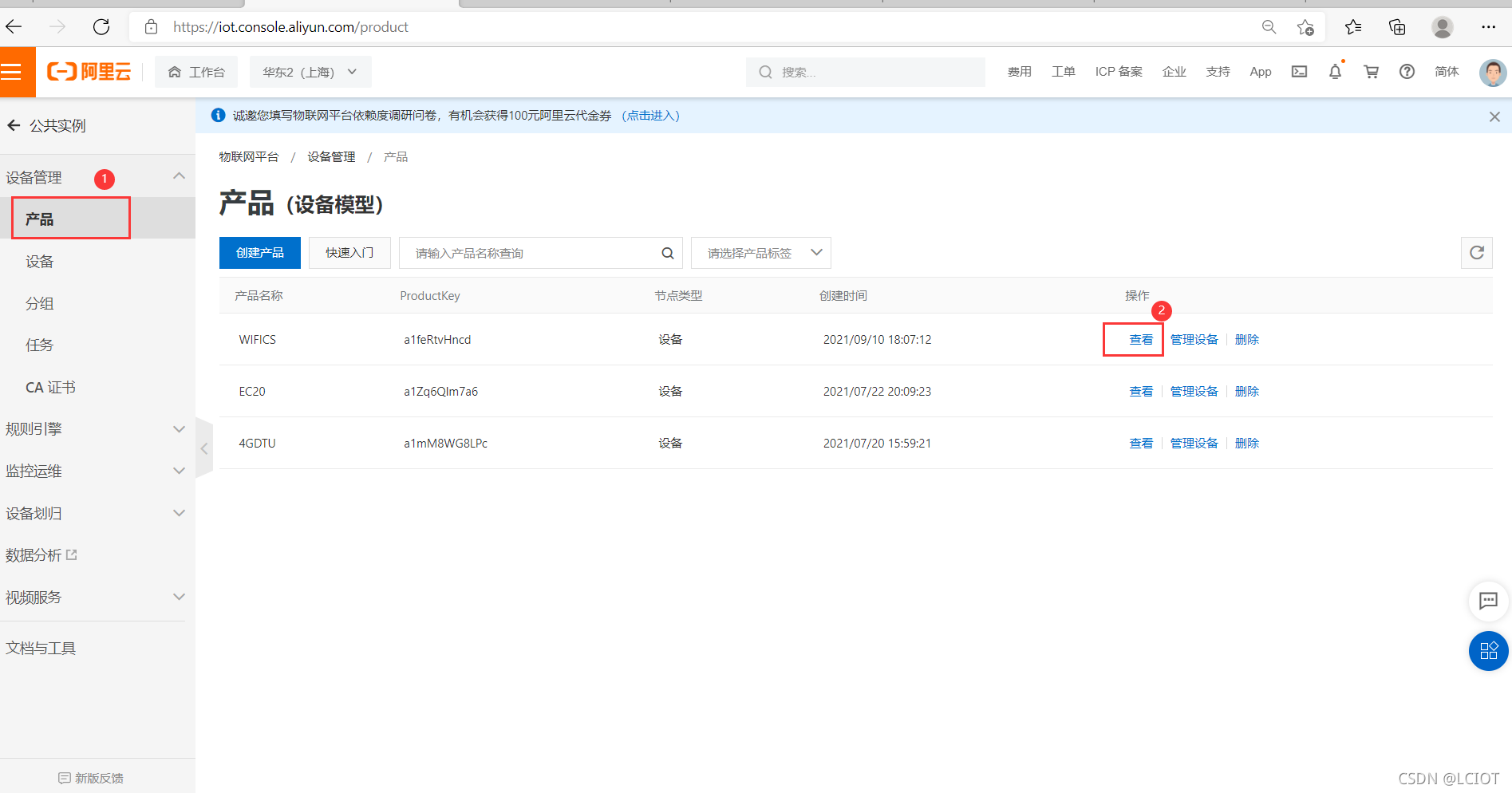This screenshot has width=1512, height=793.
Task: Click ICP 备案 in top navigation
Action: pyautogui.click(x=1119, y=72)
